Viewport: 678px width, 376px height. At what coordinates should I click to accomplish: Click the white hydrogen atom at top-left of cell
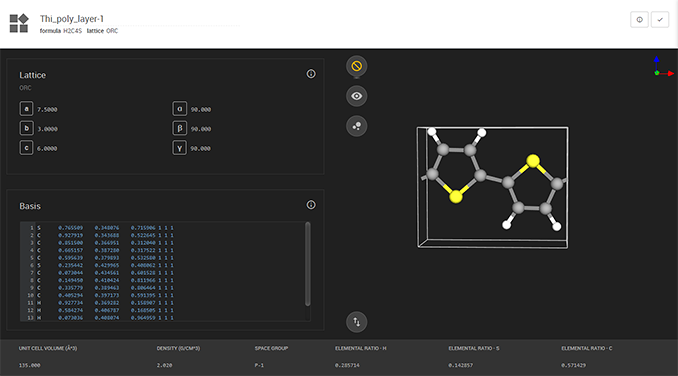coord(432,132)
